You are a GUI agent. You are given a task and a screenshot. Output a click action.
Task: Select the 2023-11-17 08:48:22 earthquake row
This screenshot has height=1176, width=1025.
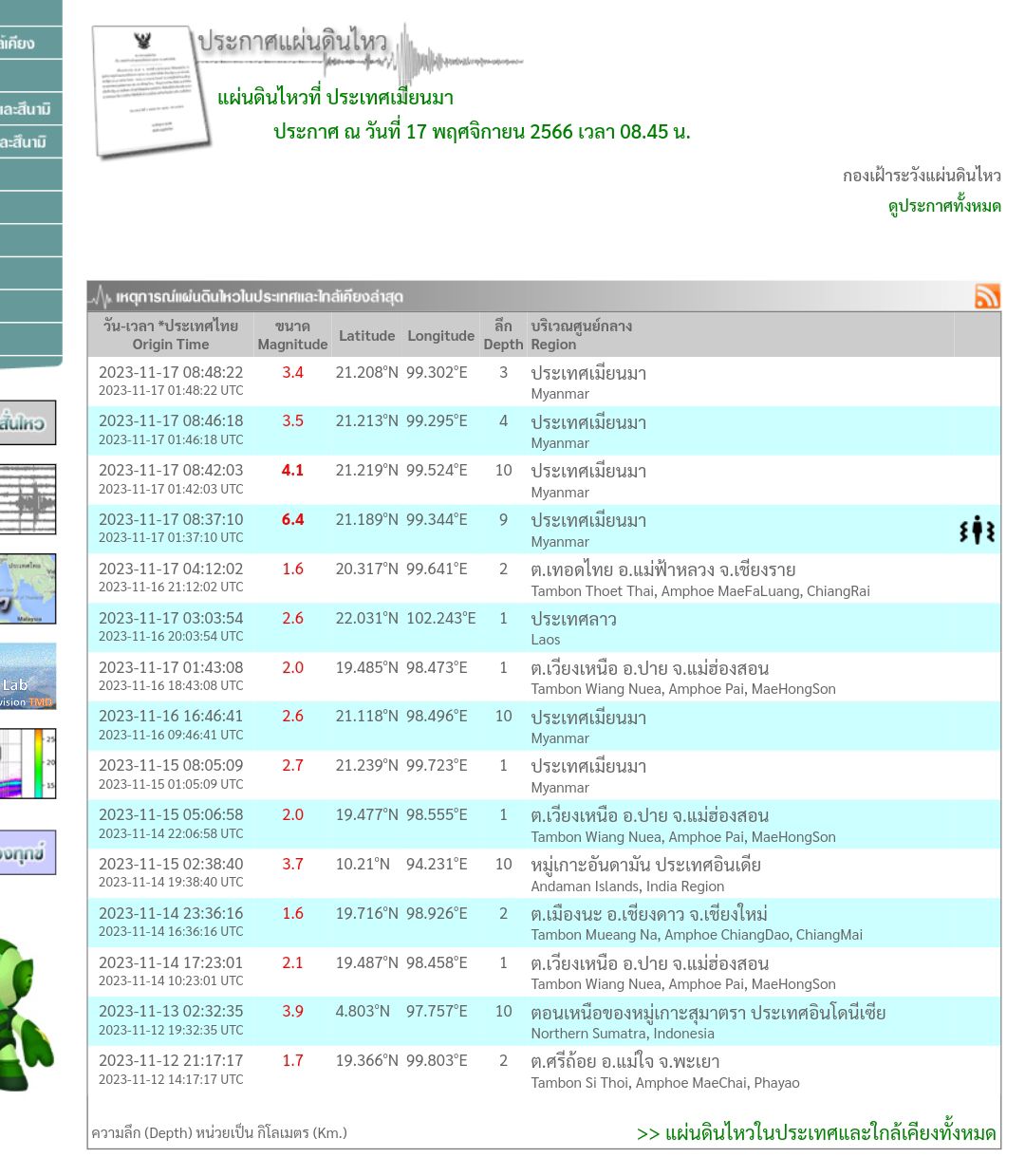click(544, 382)
